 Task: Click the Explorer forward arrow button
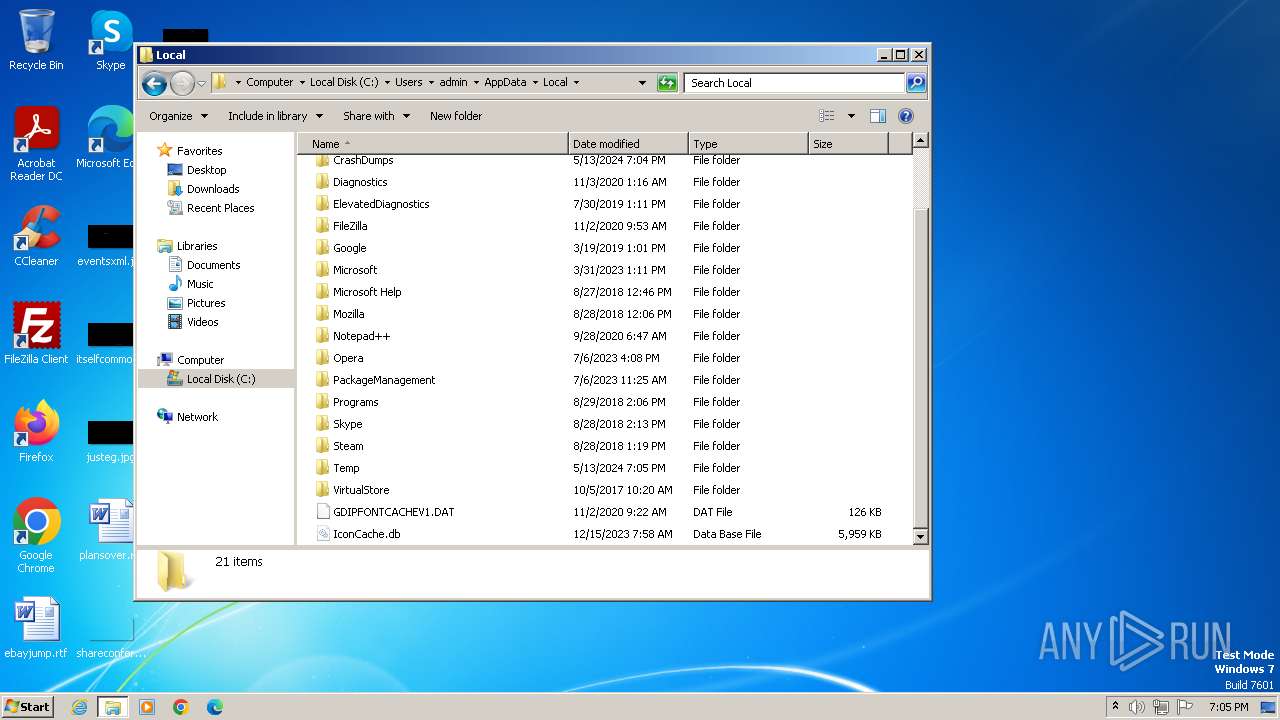click(182, 83)
